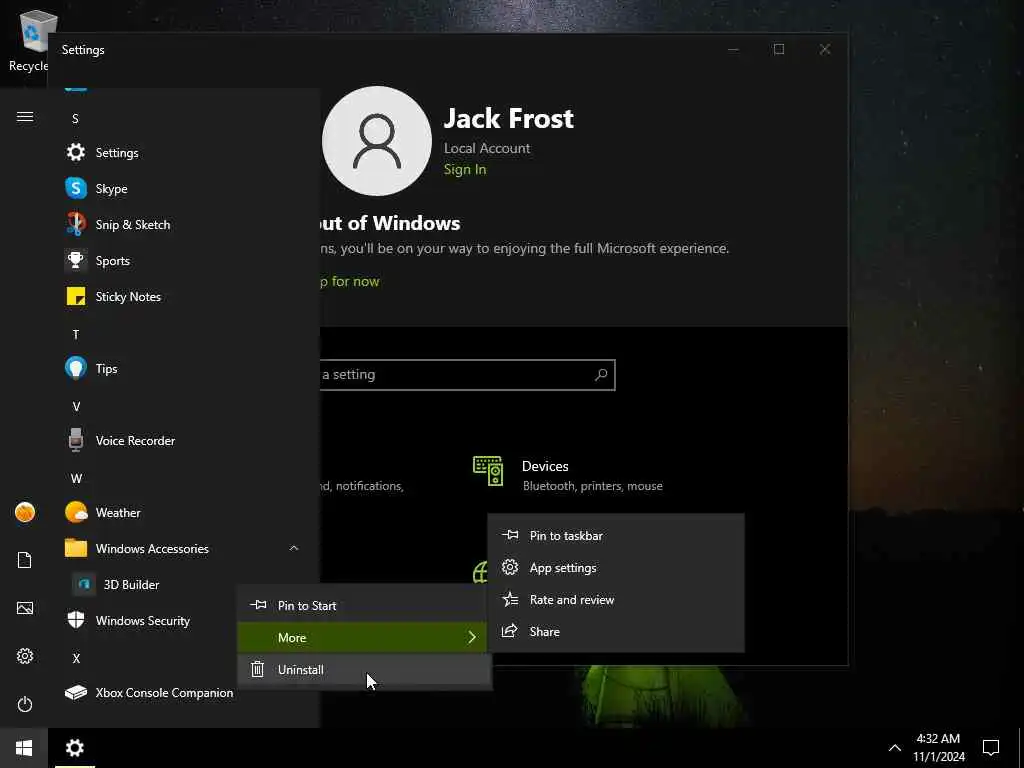
Task: Choose App settings in submenu
Action: pyautogui.click(x=616, y=568)
